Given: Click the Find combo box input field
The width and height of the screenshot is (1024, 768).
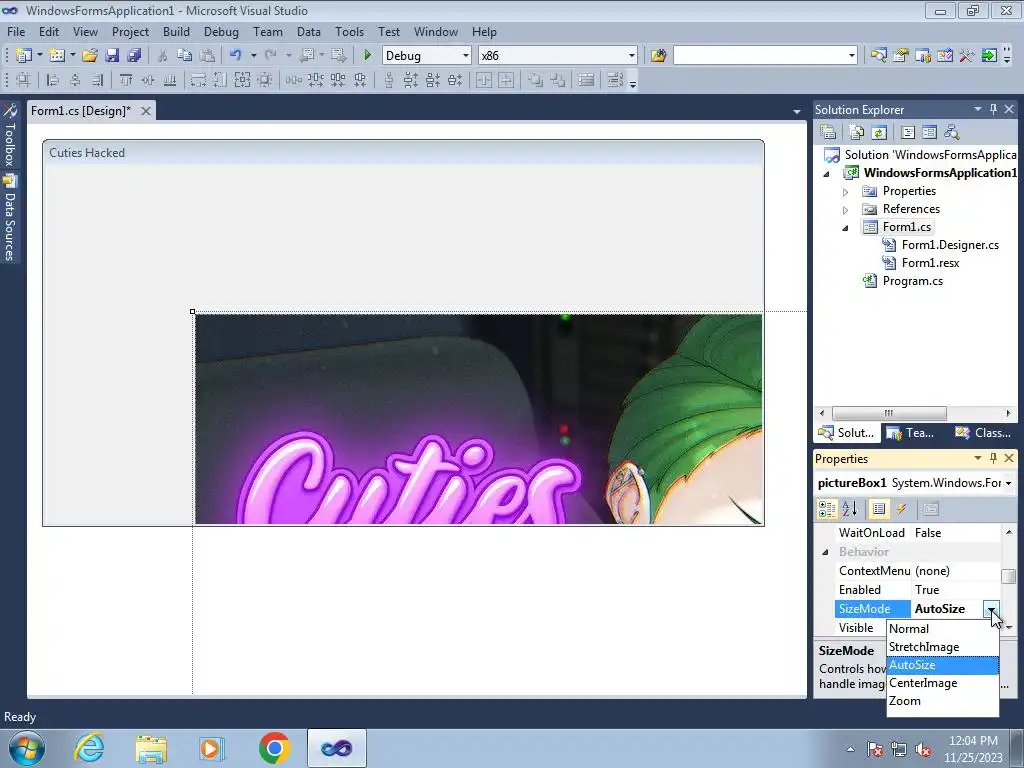Looking at the screenshot, I should pyautogui.click(x=760, y=56).
